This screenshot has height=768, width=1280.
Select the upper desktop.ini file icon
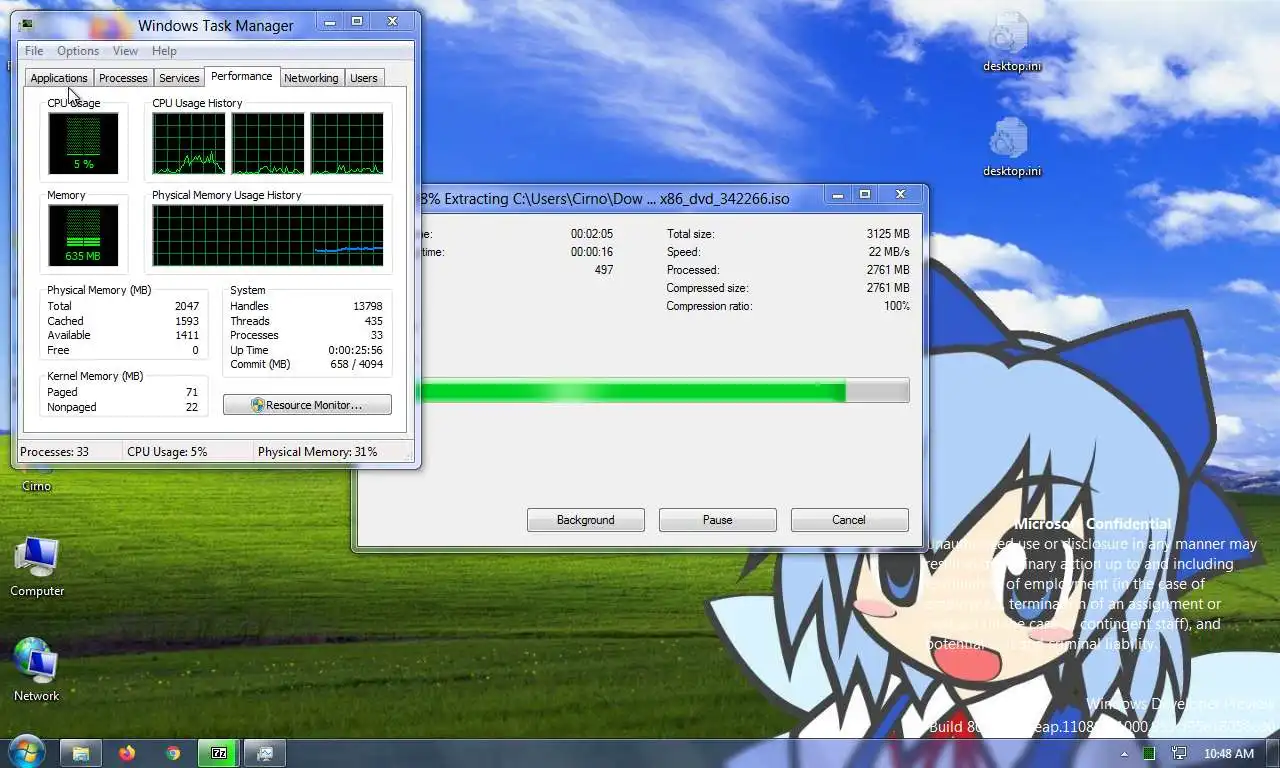pyautogui.click(x=1011, y=42)
